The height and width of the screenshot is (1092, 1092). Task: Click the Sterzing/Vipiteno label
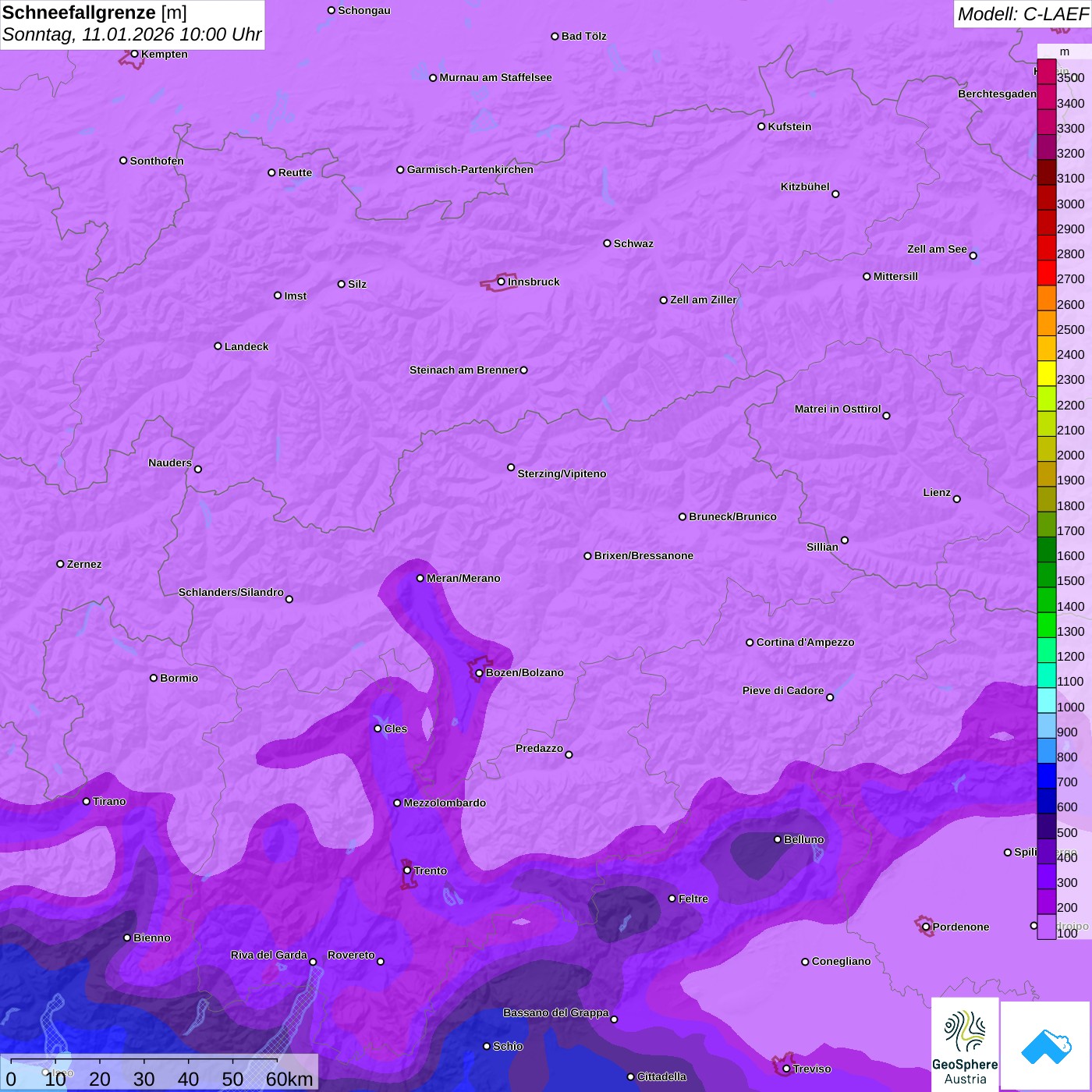pyautogui.click(x=562, y=473)
